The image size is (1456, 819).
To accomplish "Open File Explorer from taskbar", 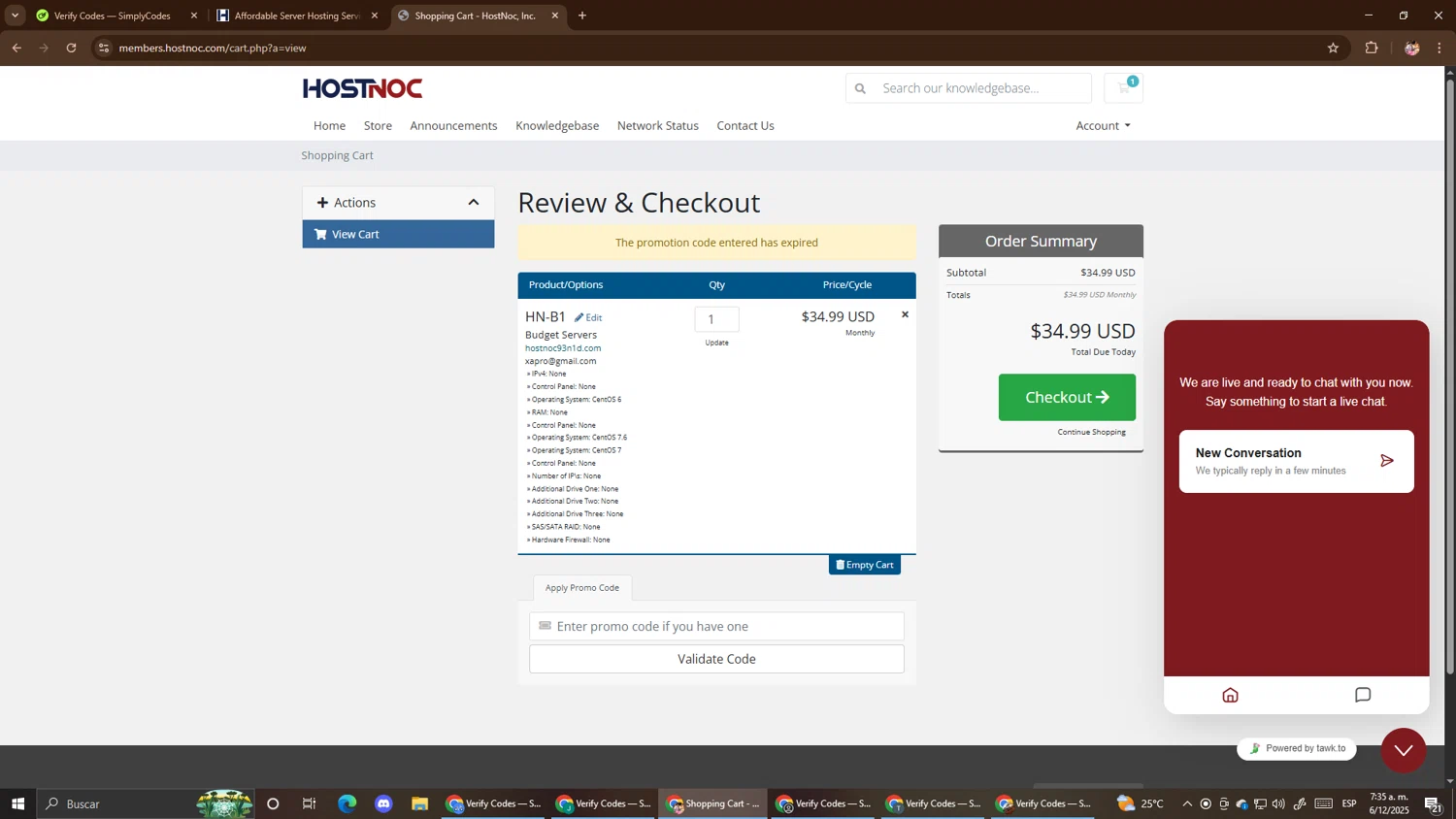I will (x=419, y=803).
